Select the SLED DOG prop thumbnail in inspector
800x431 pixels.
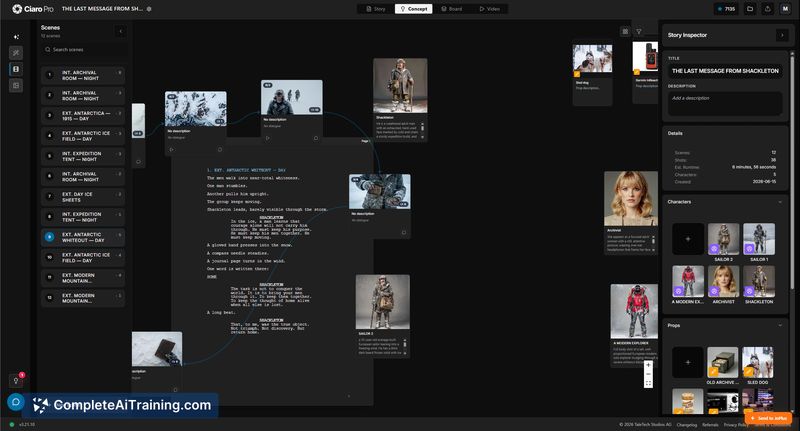[758, 362]
